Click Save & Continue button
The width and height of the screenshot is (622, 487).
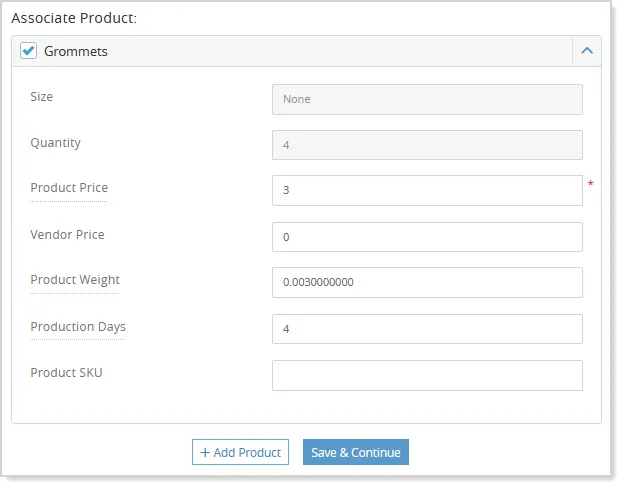pyautogui.click(x=356, y=452)
